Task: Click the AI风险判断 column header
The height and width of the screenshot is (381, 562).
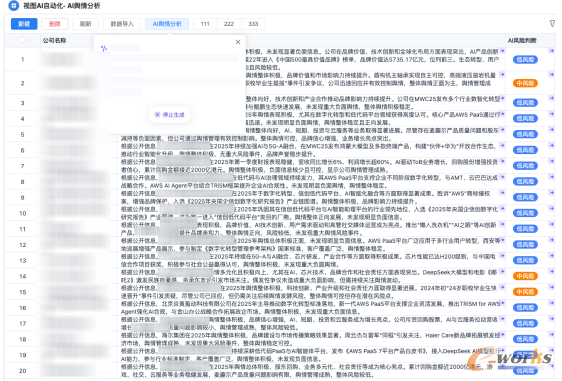Action: pos(522,41)
